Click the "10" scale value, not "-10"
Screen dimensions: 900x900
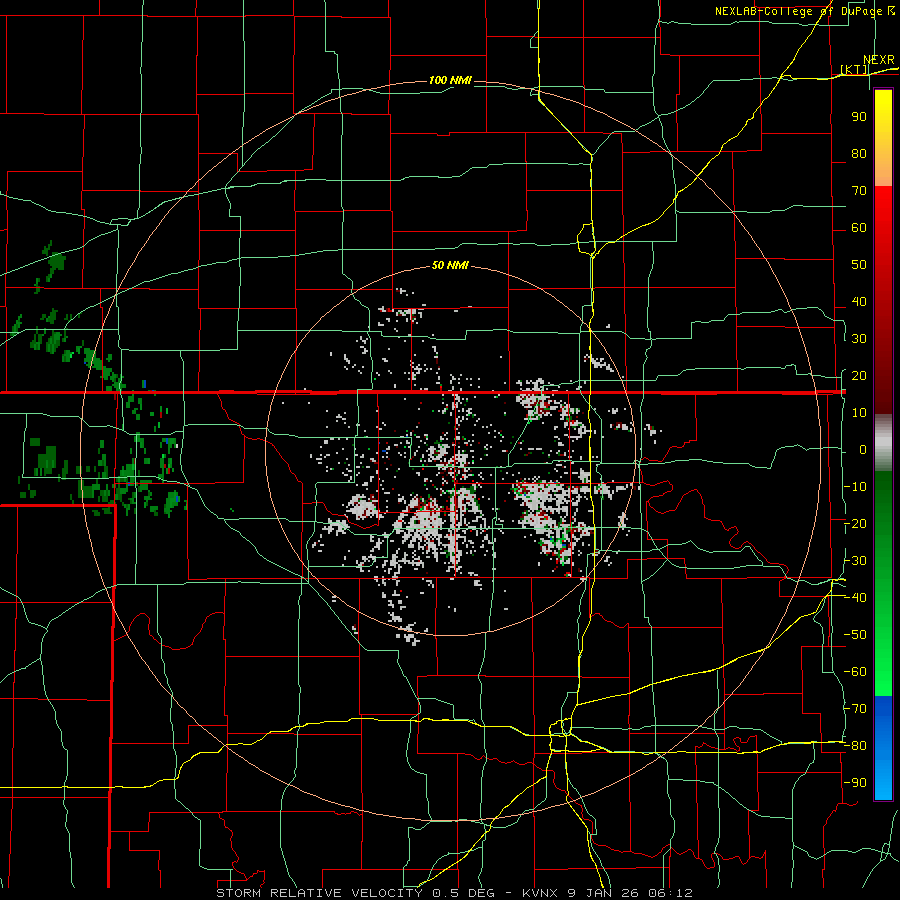click(859, 413)
